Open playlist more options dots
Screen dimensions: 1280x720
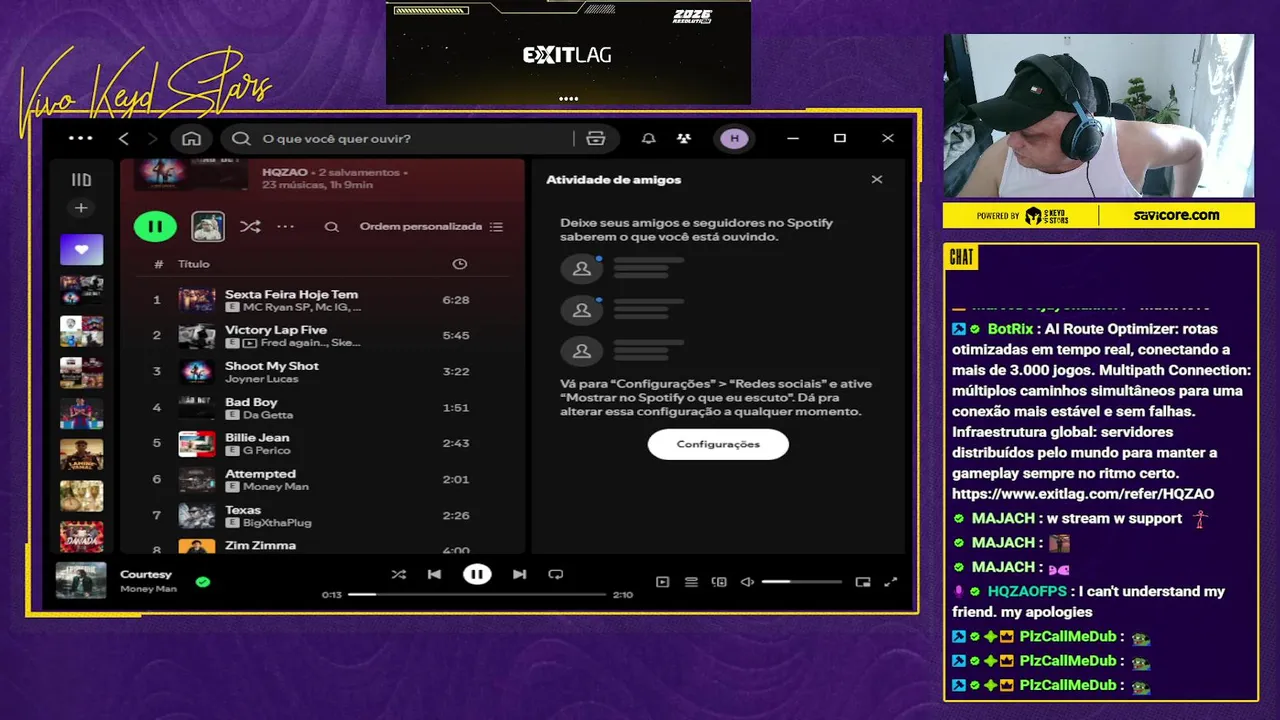tap(286, 227)
